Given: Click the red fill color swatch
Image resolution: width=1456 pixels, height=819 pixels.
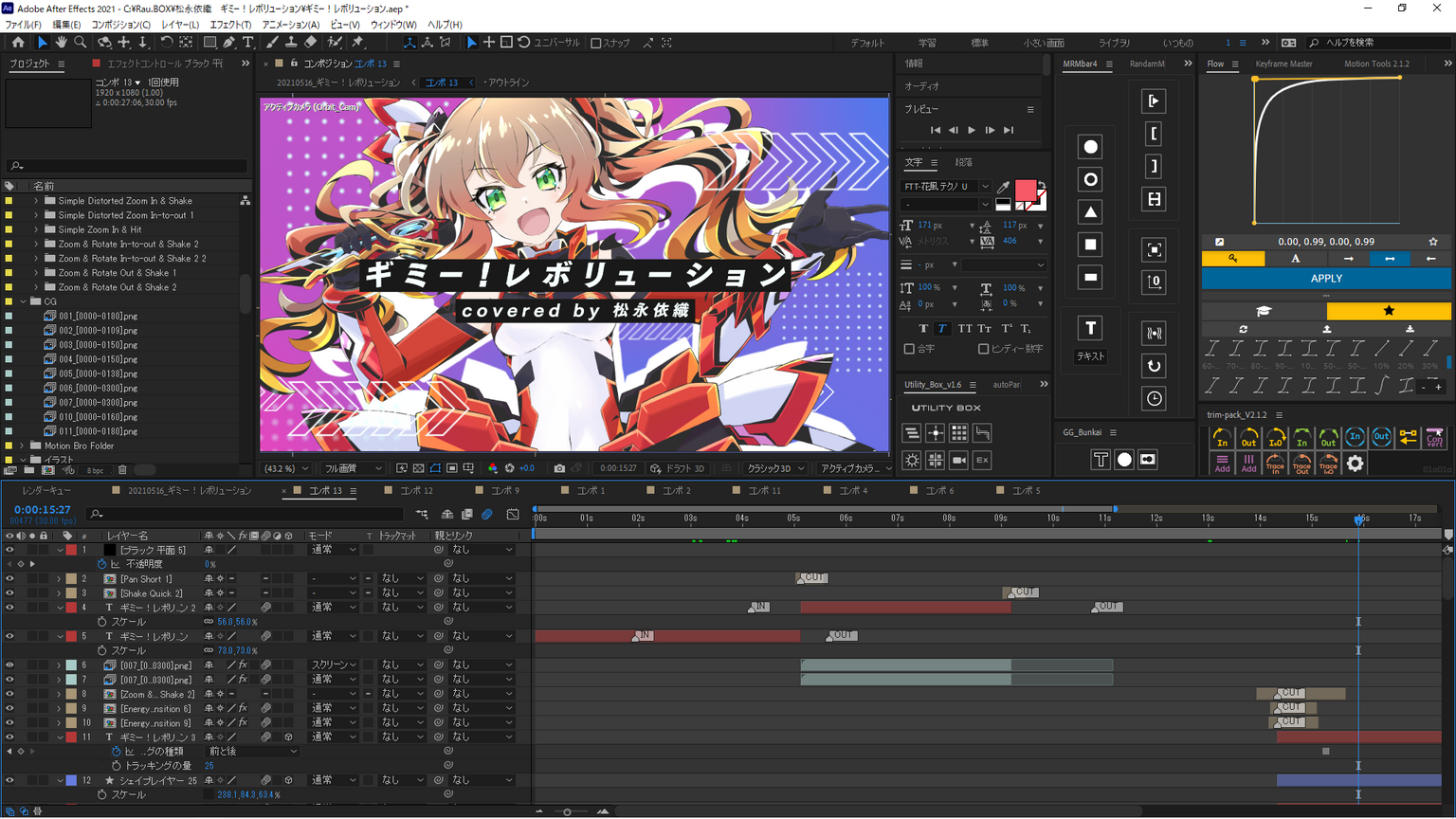Looking at the screenshot, I should click(1025, 190).
